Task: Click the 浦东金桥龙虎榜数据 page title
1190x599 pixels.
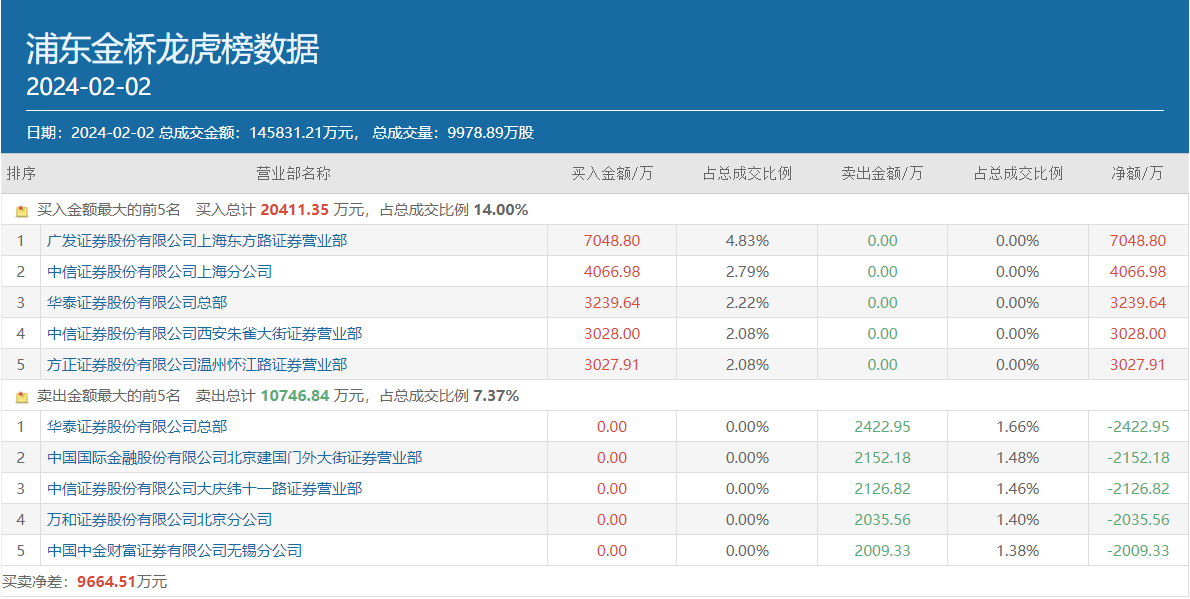Action: coord(172,49)
